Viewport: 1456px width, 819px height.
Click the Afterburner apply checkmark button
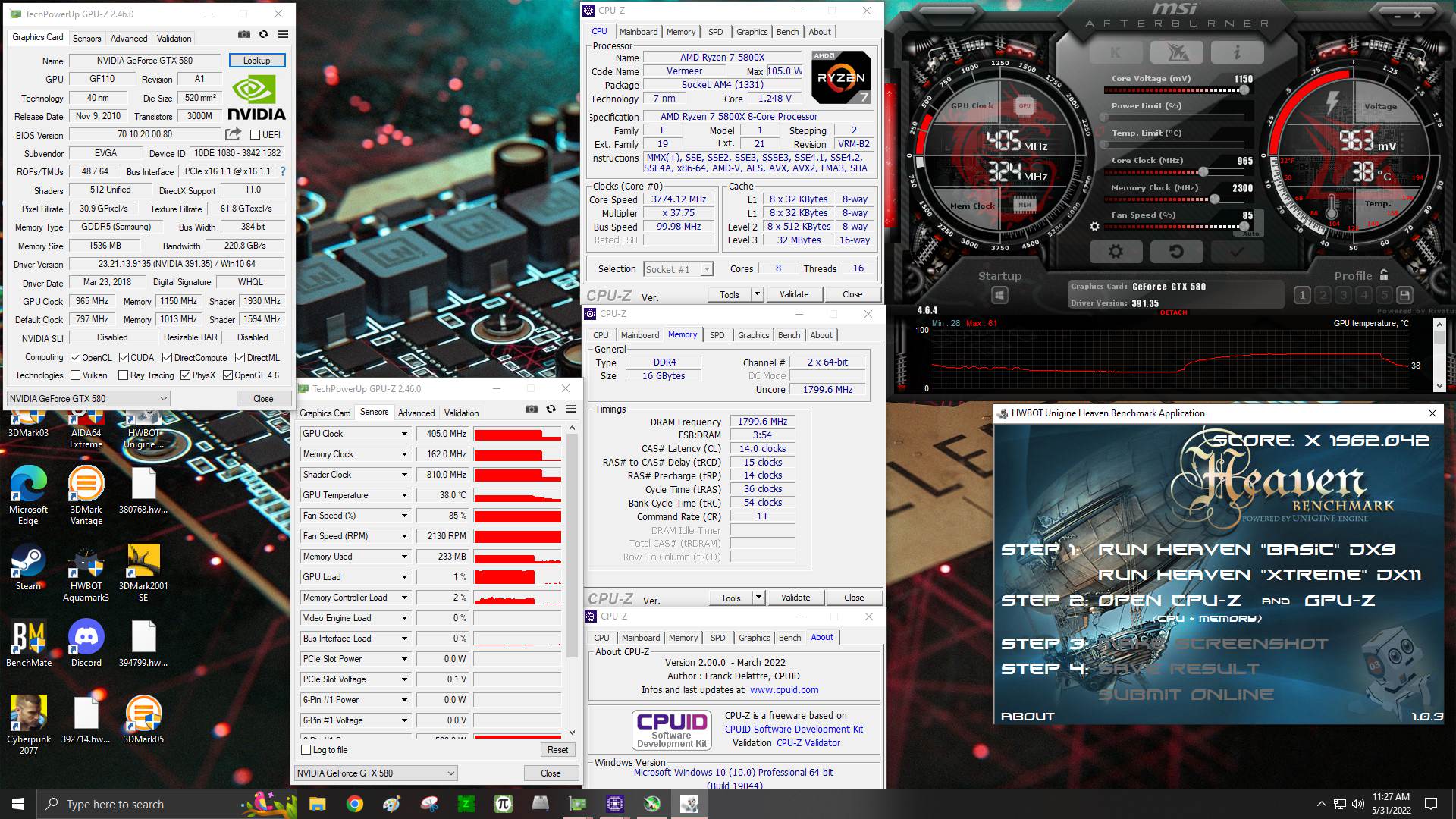point(1237,252)
